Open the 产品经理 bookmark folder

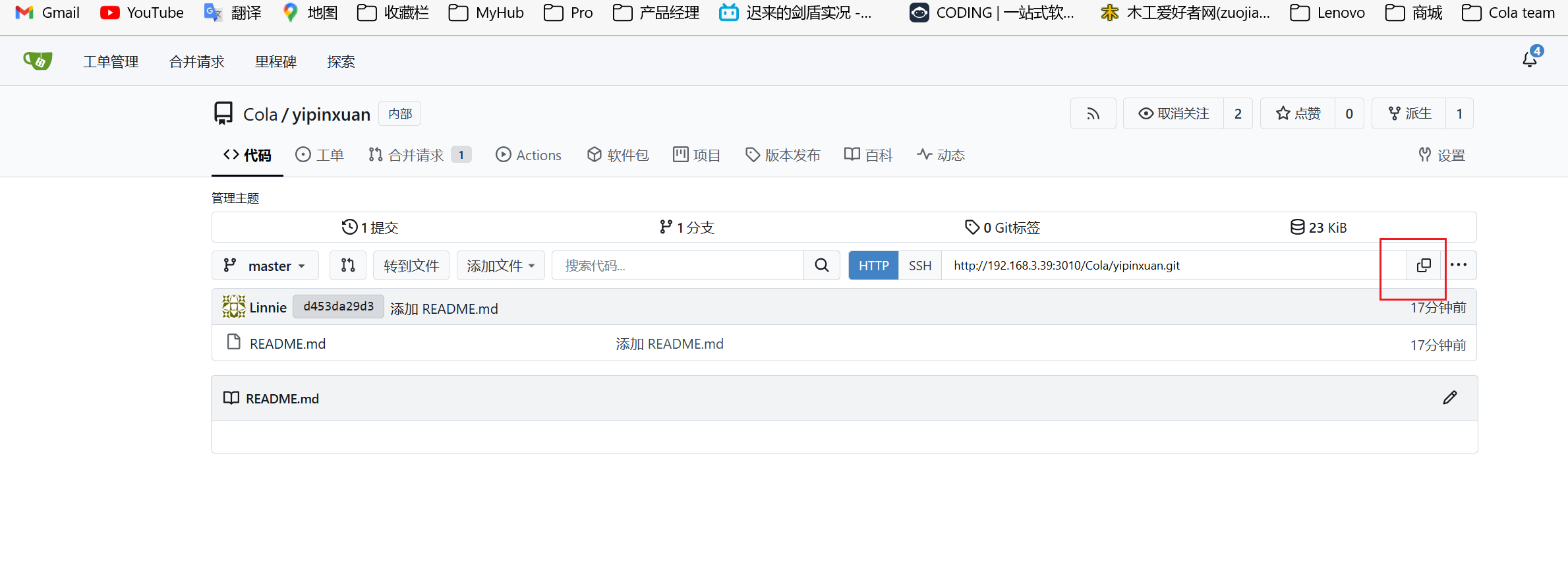click(656, 13)
